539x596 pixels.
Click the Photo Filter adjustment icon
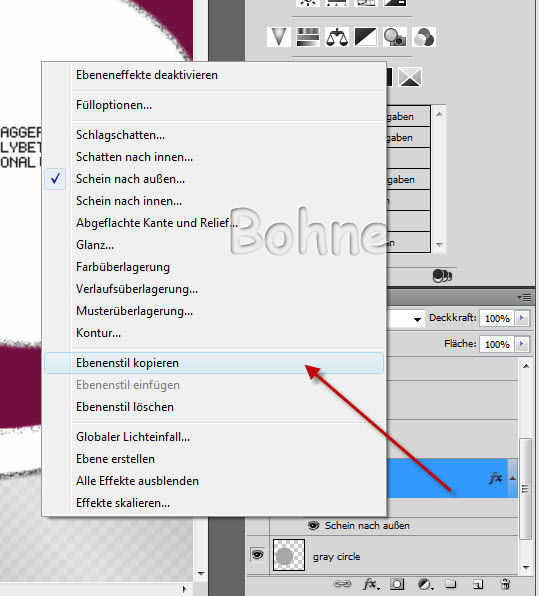coord(395,37)
